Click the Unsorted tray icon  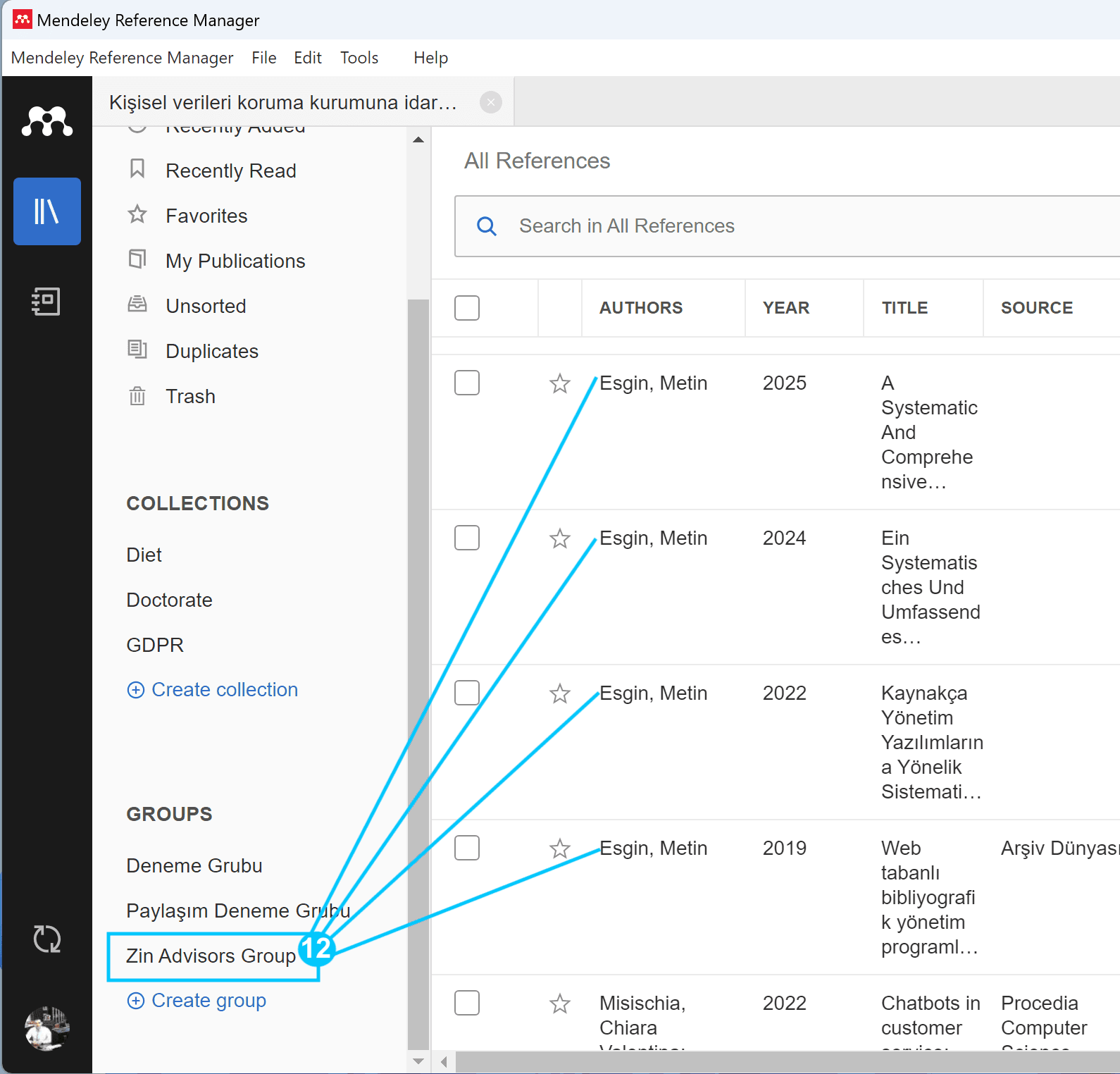[x=137, y=304]
